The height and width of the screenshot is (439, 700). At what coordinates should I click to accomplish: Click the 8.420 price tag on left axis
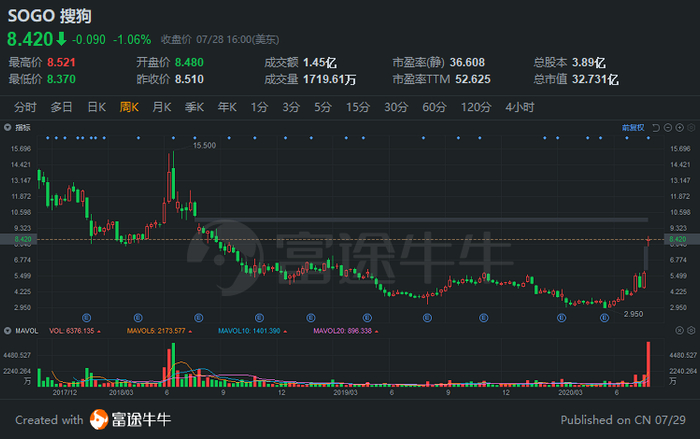[19, 239]
